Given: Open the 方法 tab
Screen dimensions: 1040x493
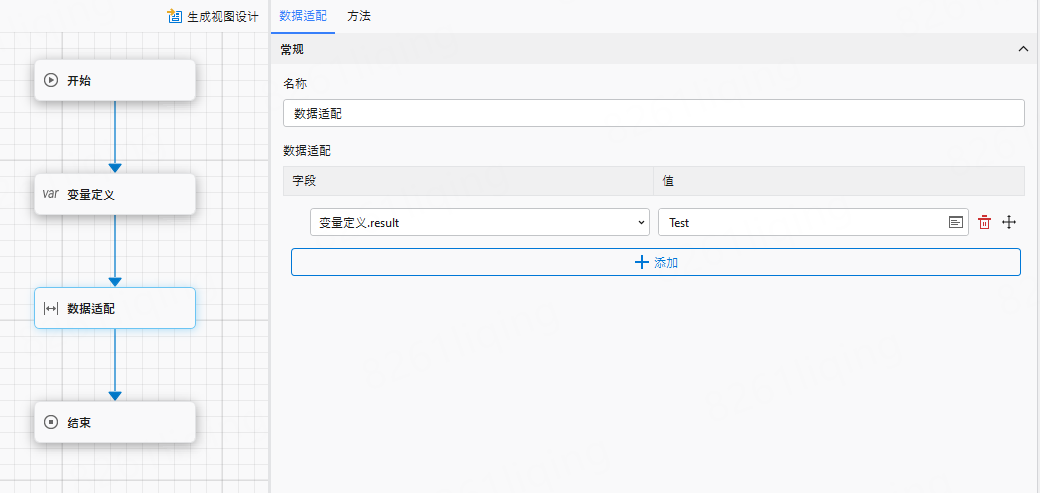Looking at the screenshot, I should tap(359, 16).
